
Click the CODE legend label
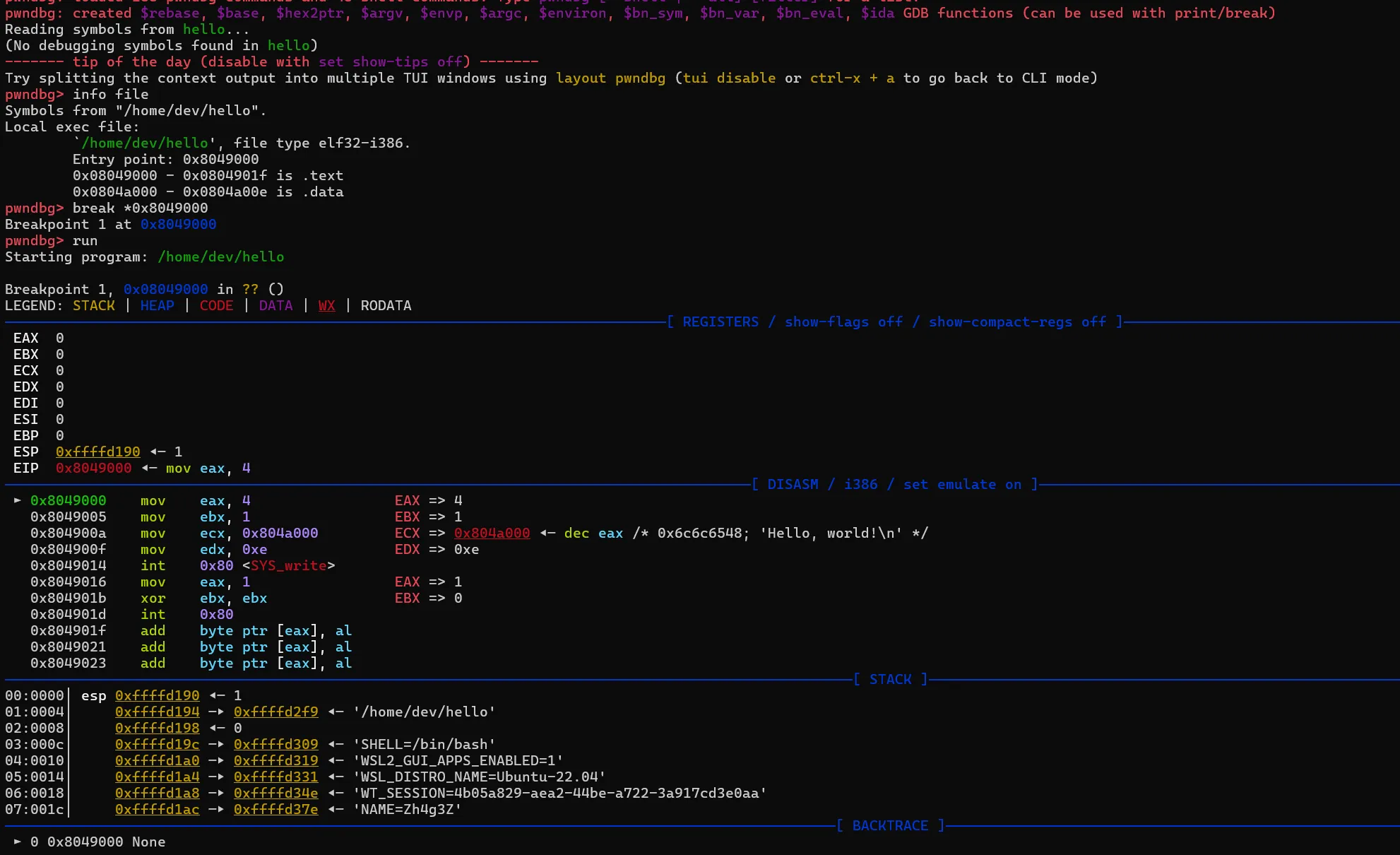click(216, 305)
